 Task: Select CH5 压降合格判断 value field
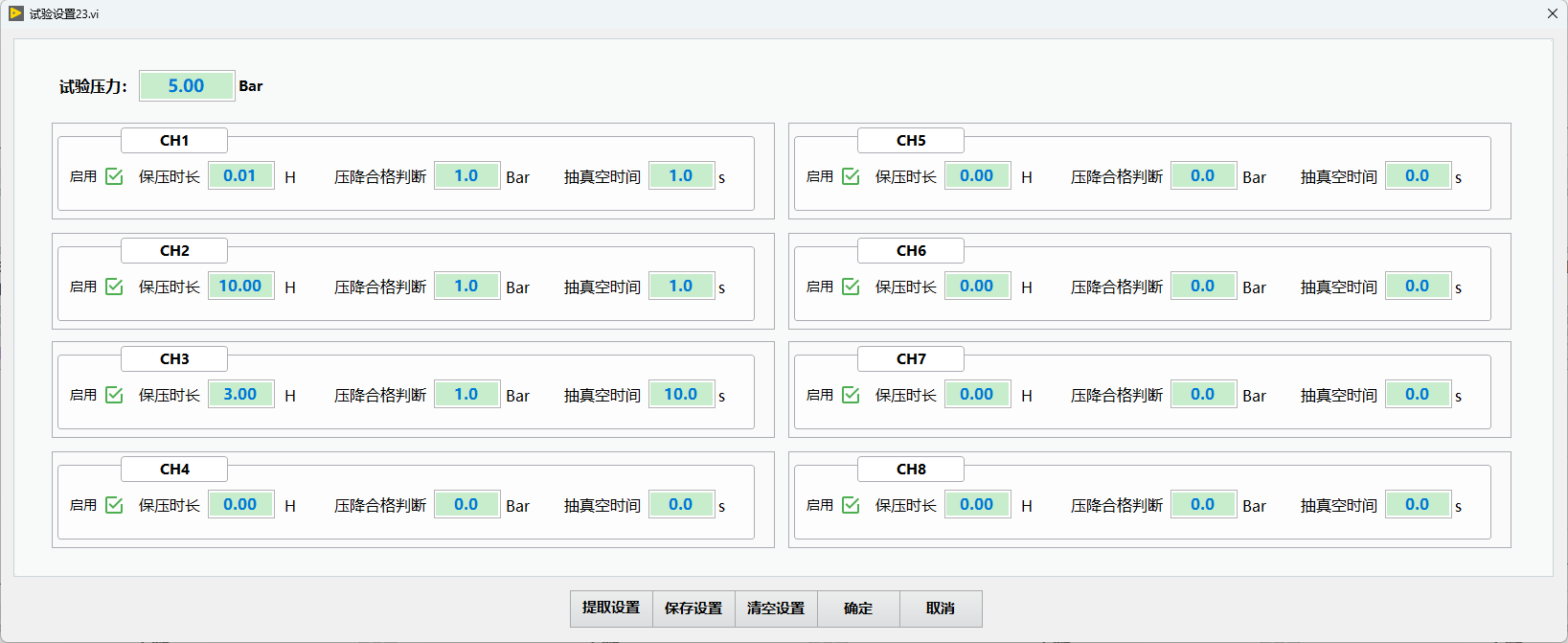1204,176
